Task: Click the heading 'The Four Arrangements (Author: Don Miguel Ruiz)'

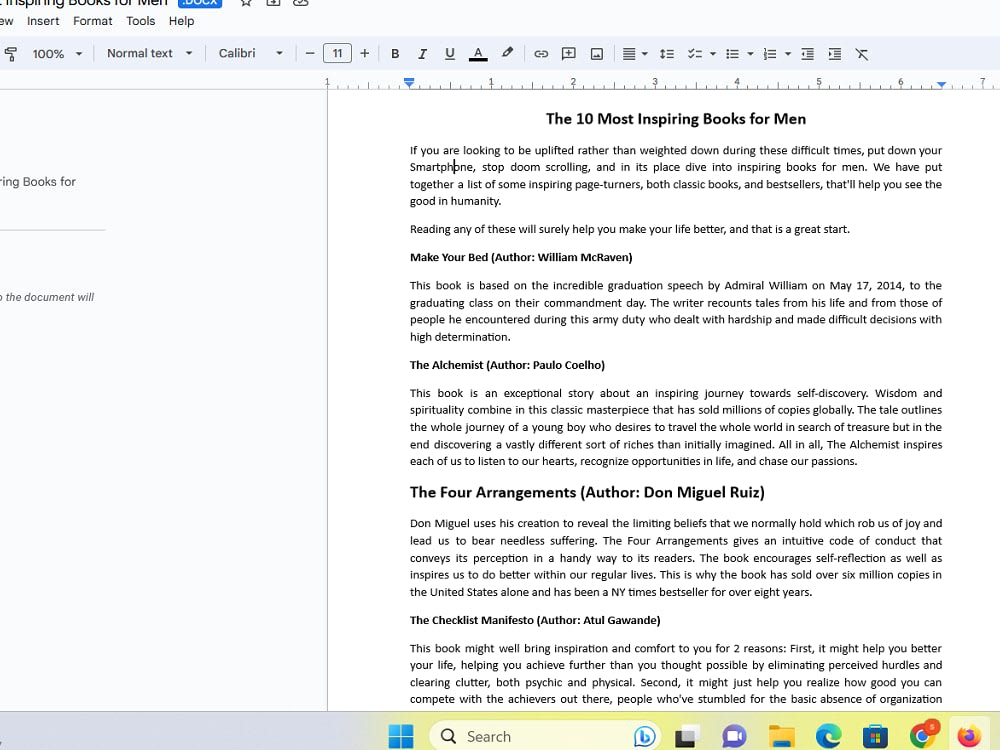Action: tap(587, 492)
